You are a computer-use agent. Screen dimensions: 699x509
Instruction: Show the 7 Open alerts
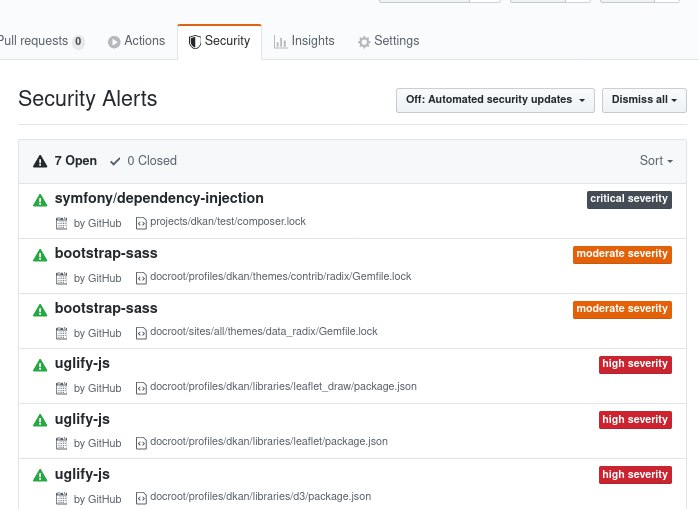pos(65,160)
